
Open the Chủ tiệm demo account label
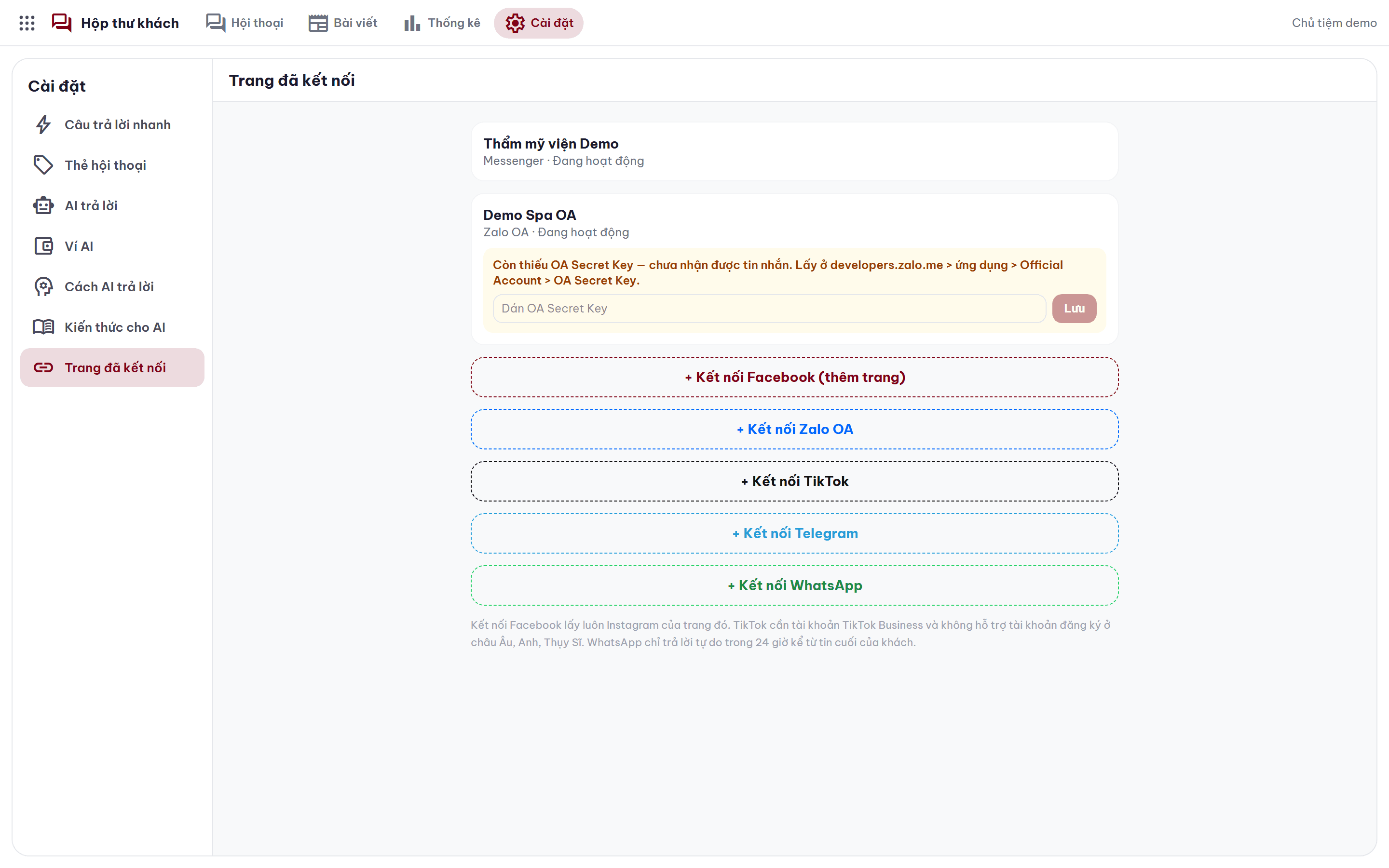[1334, 23]
